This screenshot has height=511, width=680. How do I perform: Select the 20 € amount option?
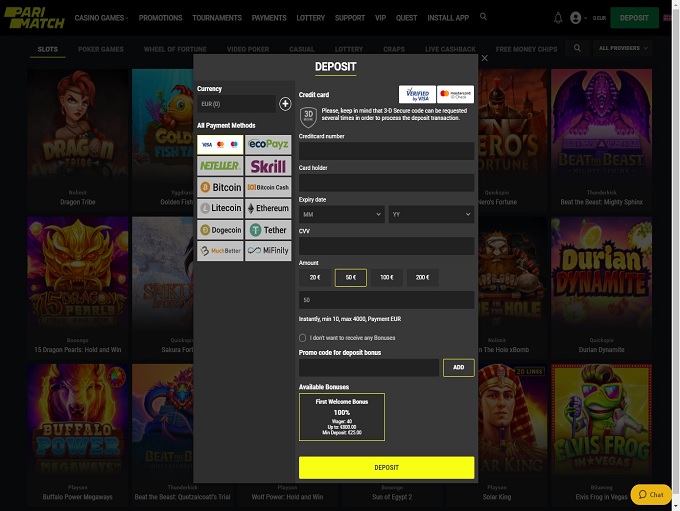[314, 278]
